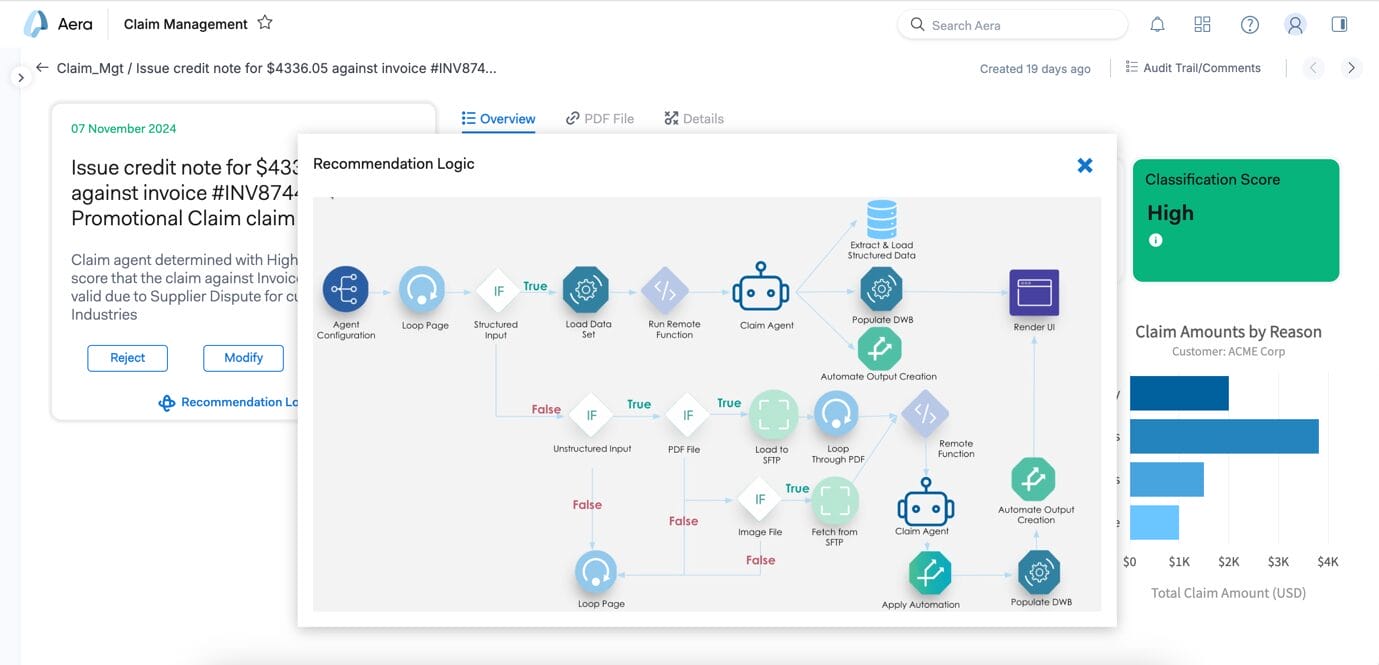Viewport: 1379px width, 665px height.
Task: Go to the next claim arrow
Action: (x=1351, y=68)
